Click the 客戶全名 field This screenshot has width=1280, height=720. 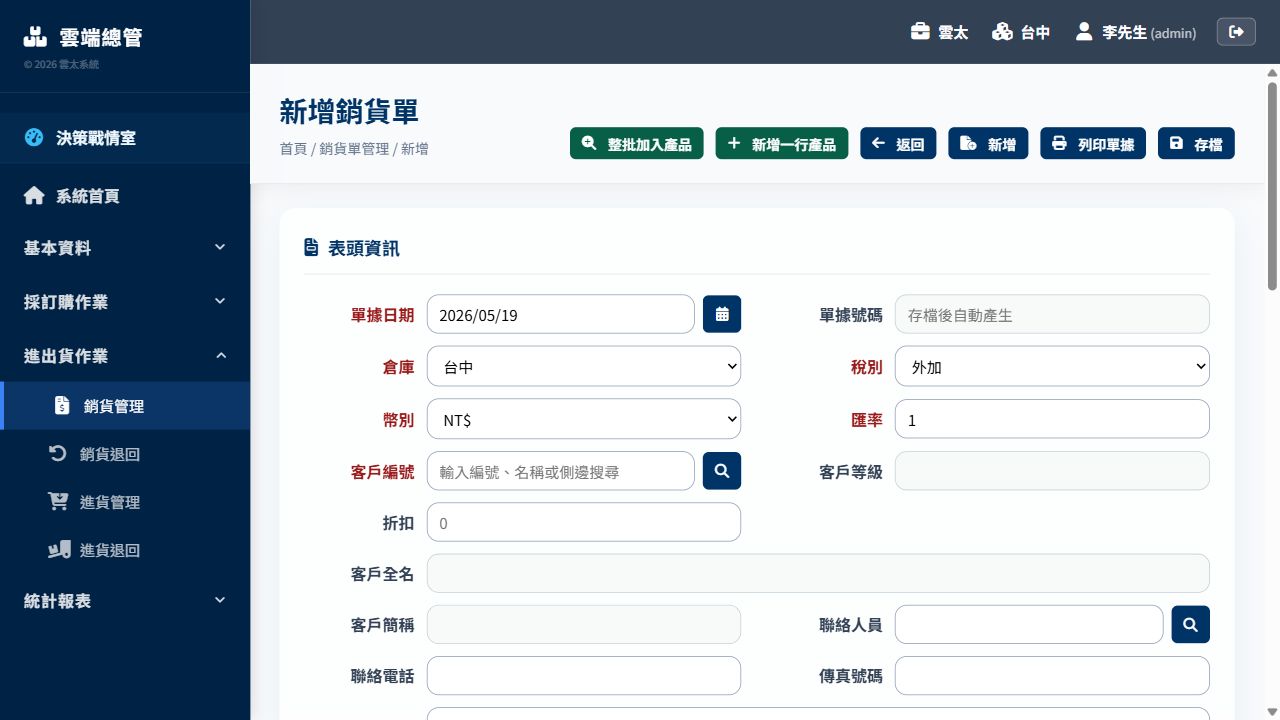(x=818, y=573)
